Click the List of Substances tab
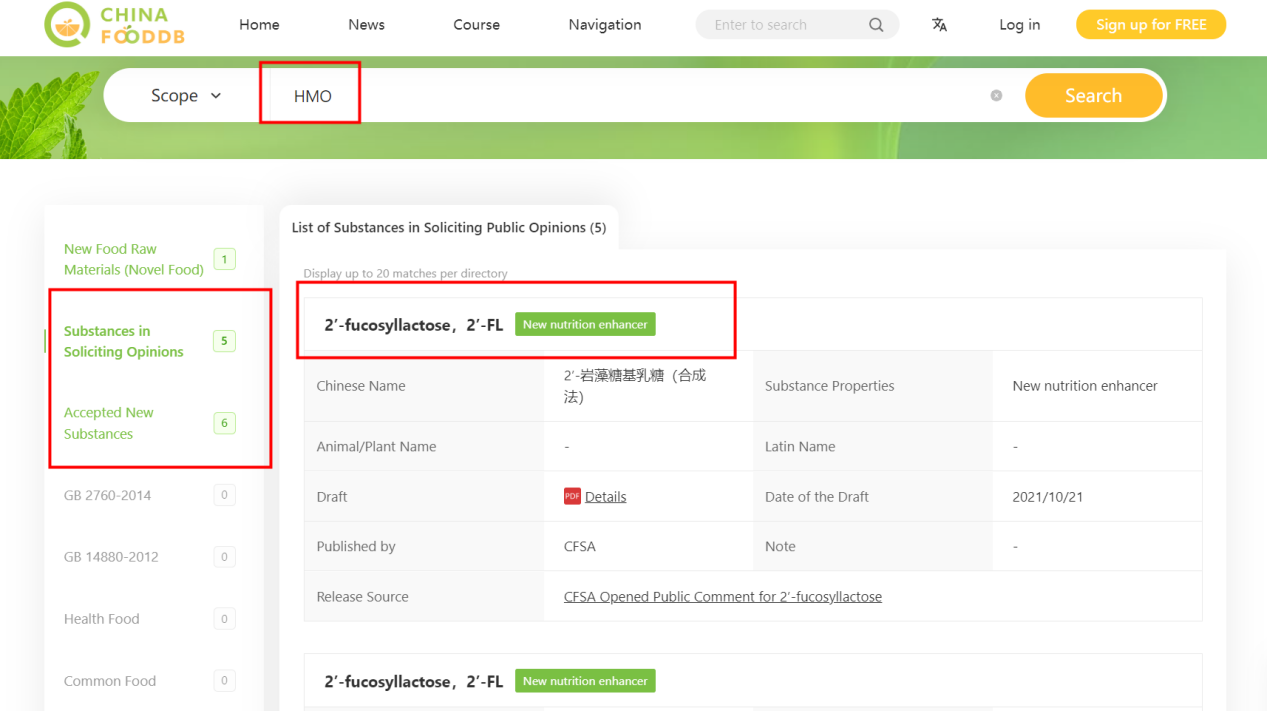This screenshot has width=1267, height=711. [448, 227]
